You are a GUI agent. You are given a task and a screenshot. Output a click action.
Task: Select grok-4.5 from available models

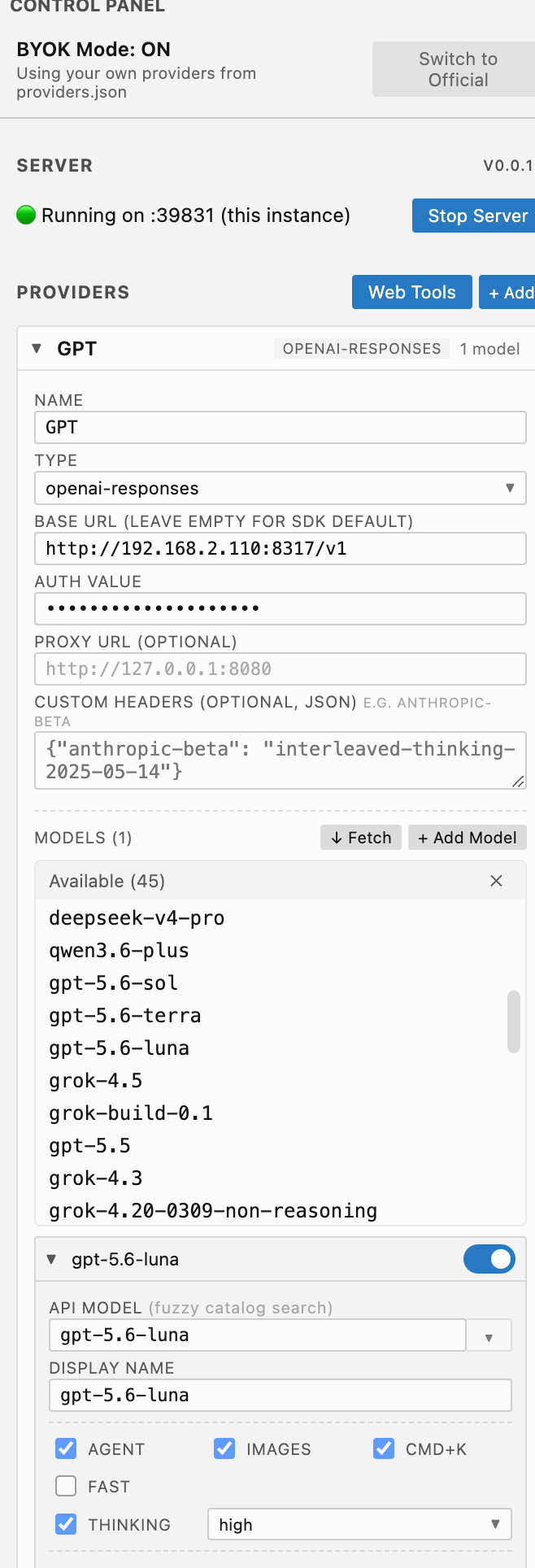click(x=281, y=1081)
